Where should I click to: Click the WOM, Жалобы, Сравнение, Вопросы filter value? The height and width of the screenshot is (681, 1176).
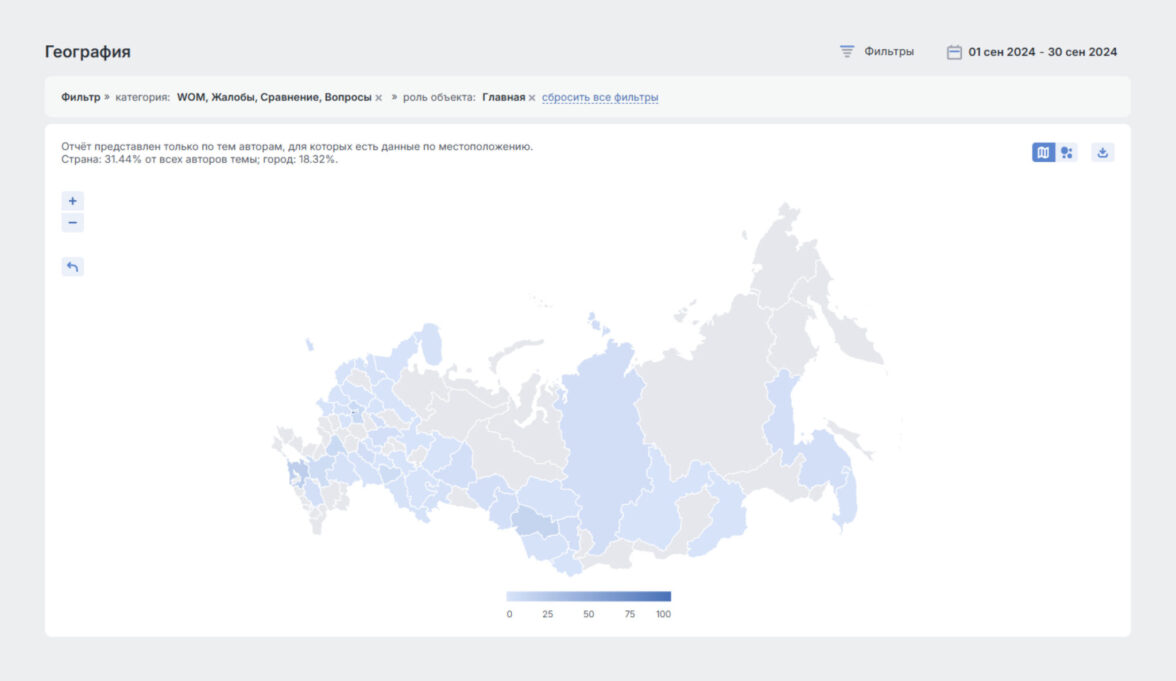click(274, 98)
